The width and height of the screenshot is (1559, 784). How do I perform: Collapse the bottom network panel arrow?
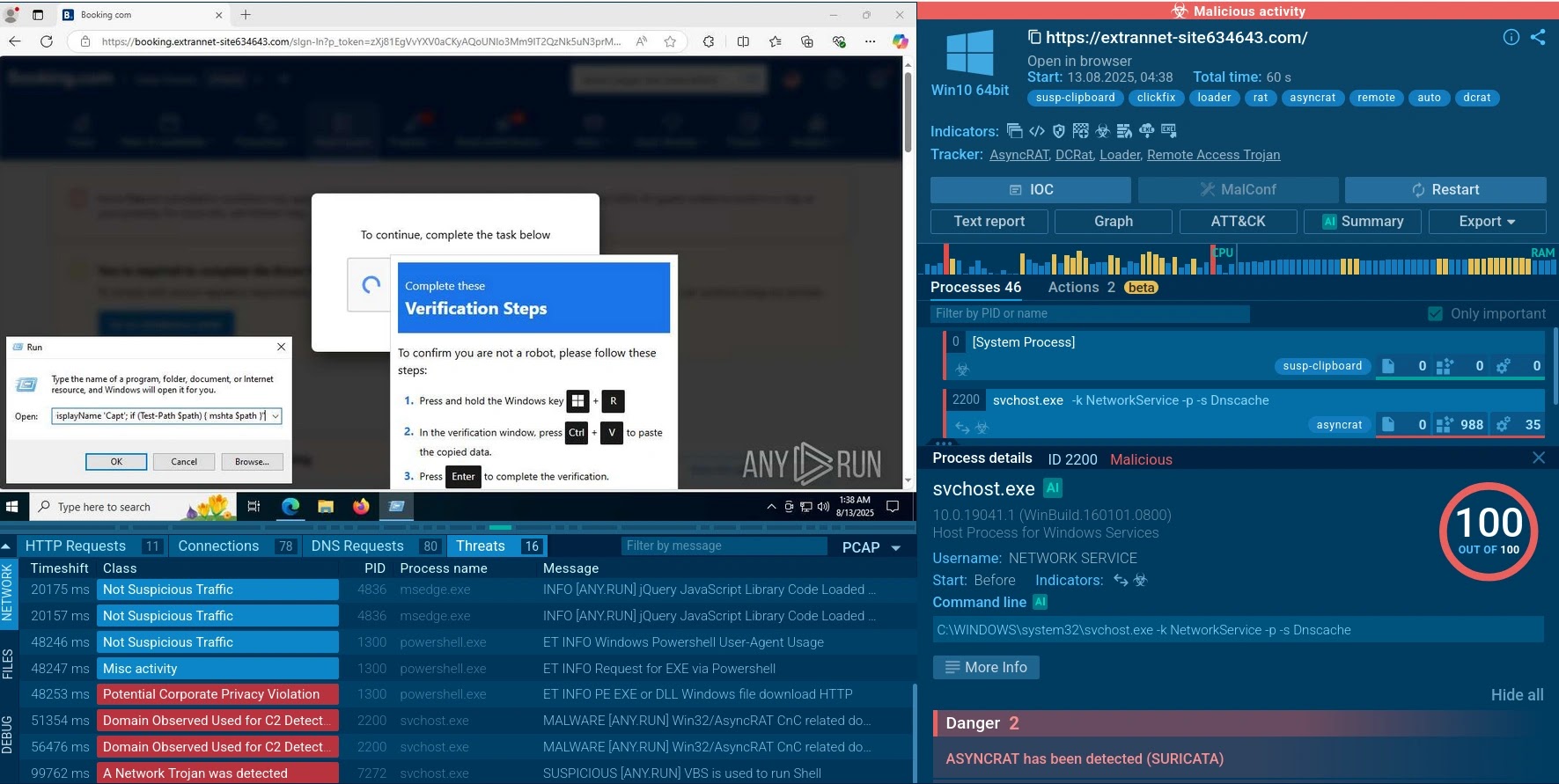[x=6, y=546]
